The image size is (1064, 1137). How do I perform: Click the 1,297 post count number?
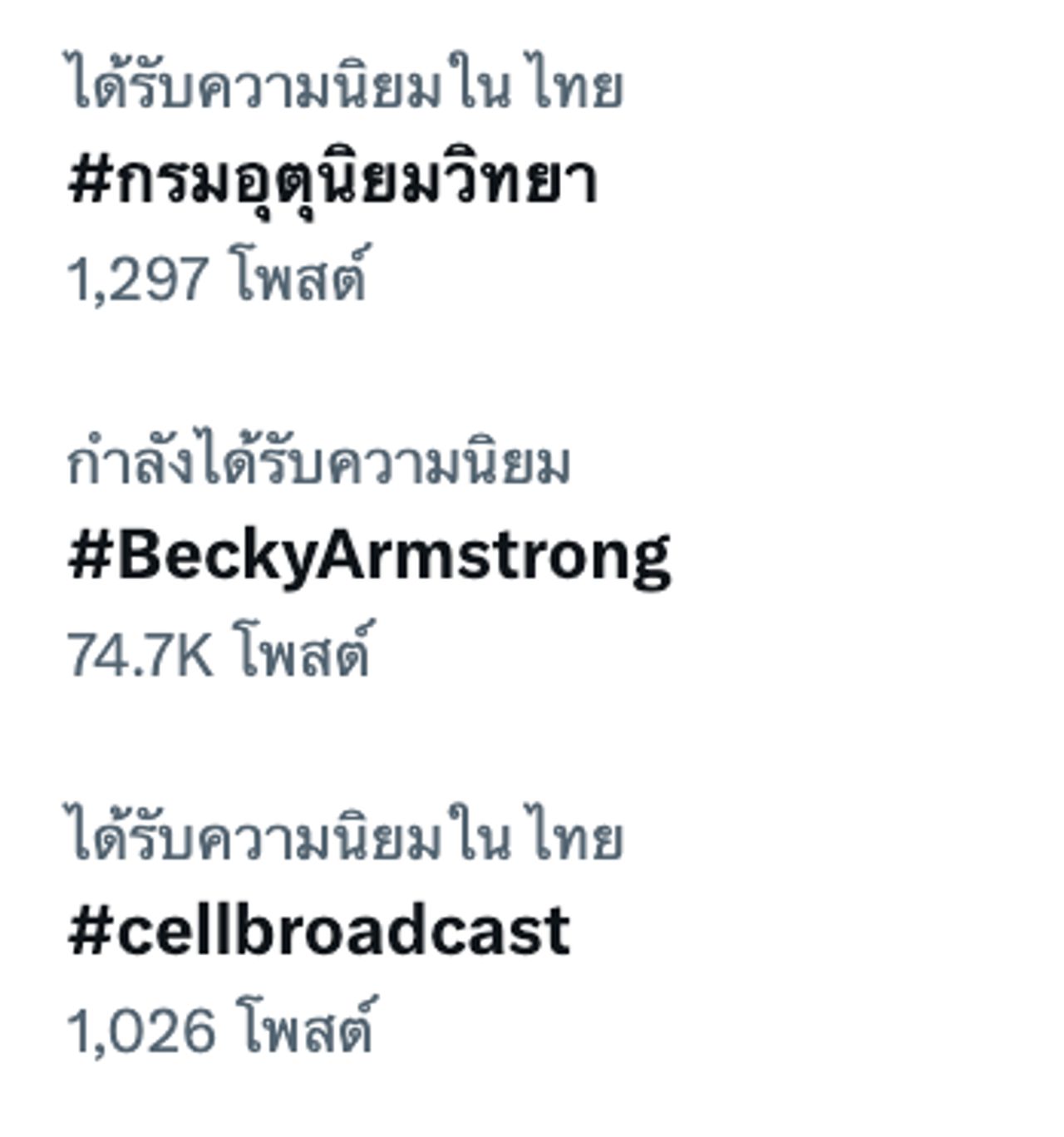(137, 279)
